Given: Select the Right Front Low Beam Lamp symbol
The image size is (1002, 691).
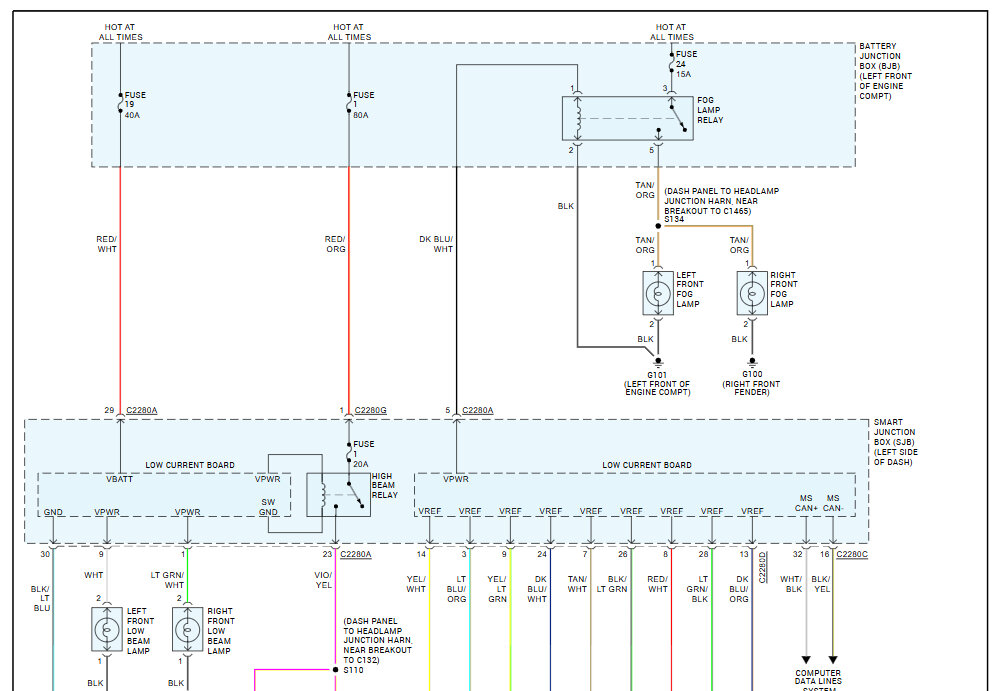Looking at the screenshot, I should [x=187, y=630].
